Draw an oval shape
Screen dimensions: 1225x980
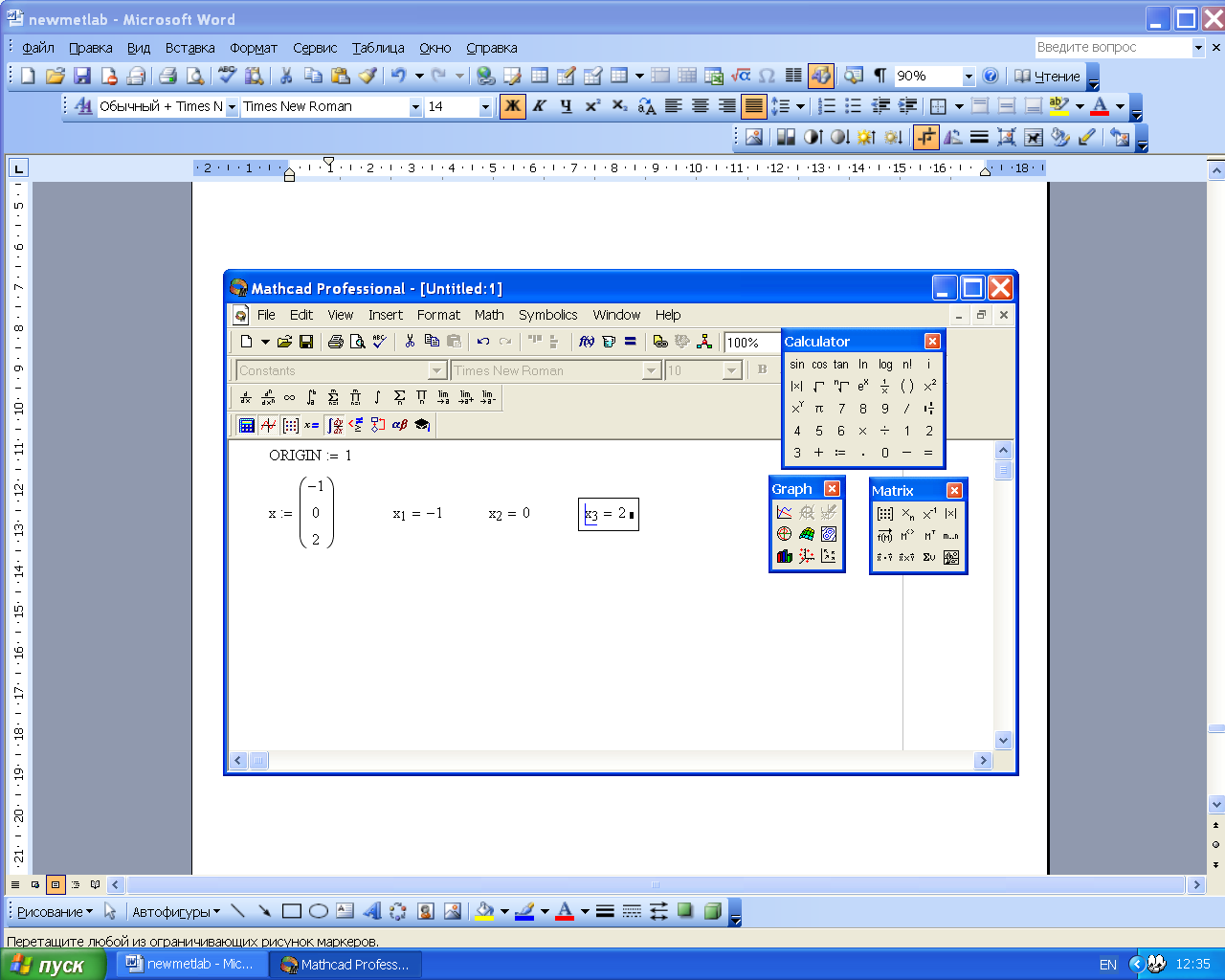coord(319,911)
